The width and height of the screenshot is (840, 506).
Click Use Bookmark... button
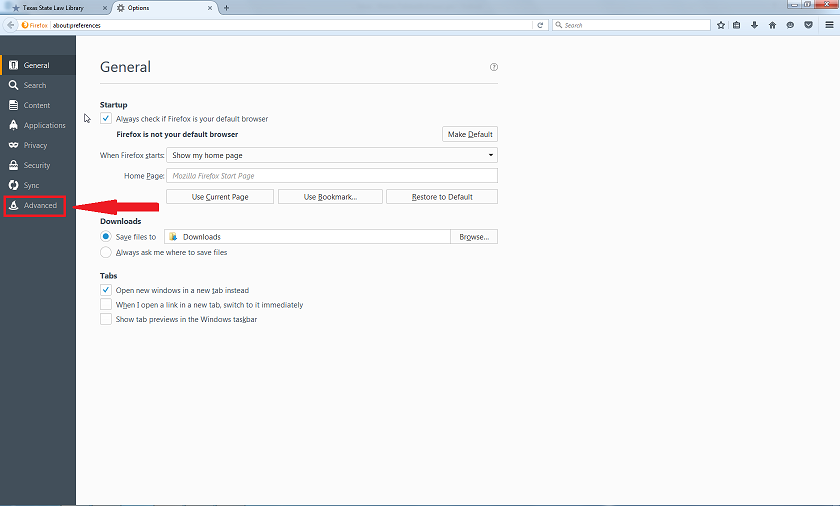331,197
